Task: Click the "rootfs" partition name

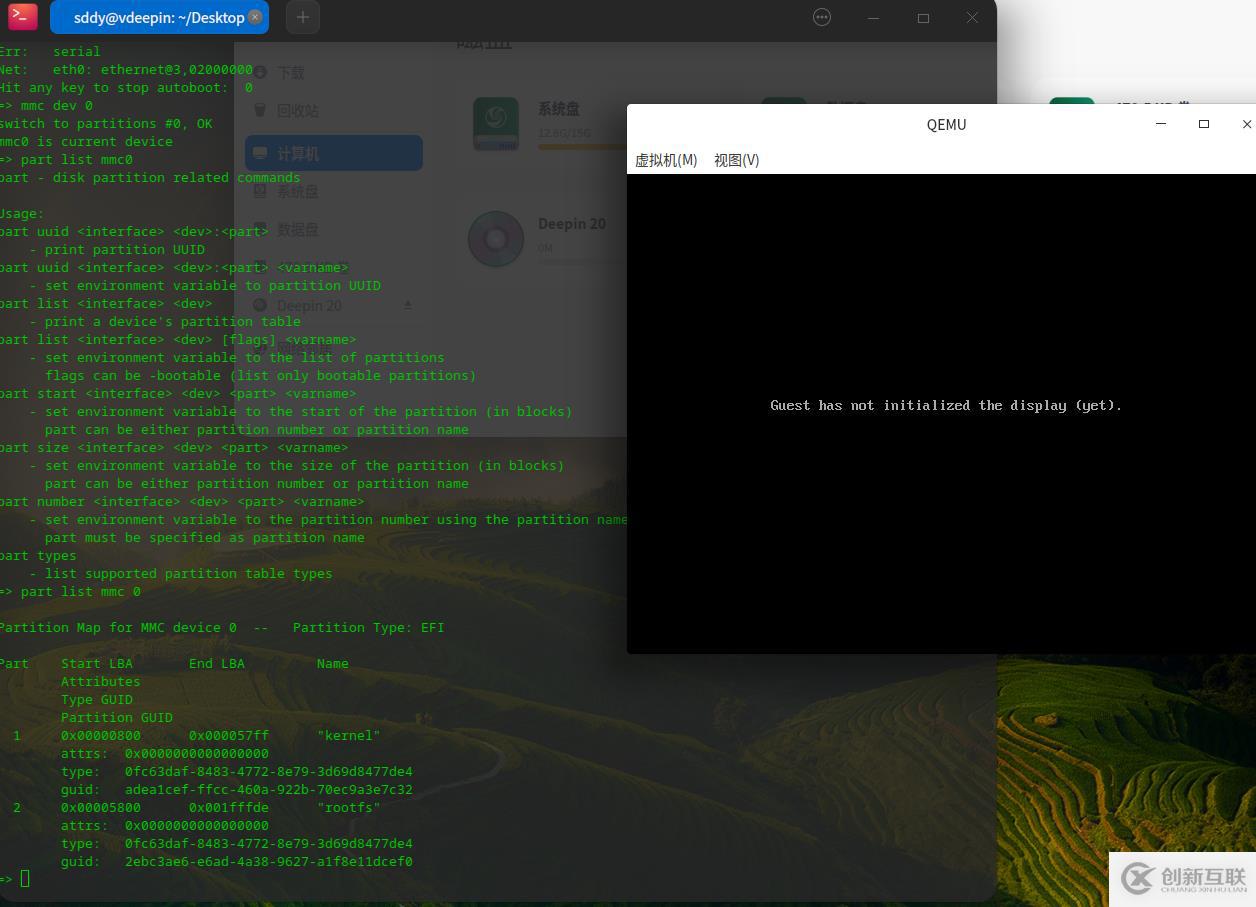Action: tap(349, 807)
